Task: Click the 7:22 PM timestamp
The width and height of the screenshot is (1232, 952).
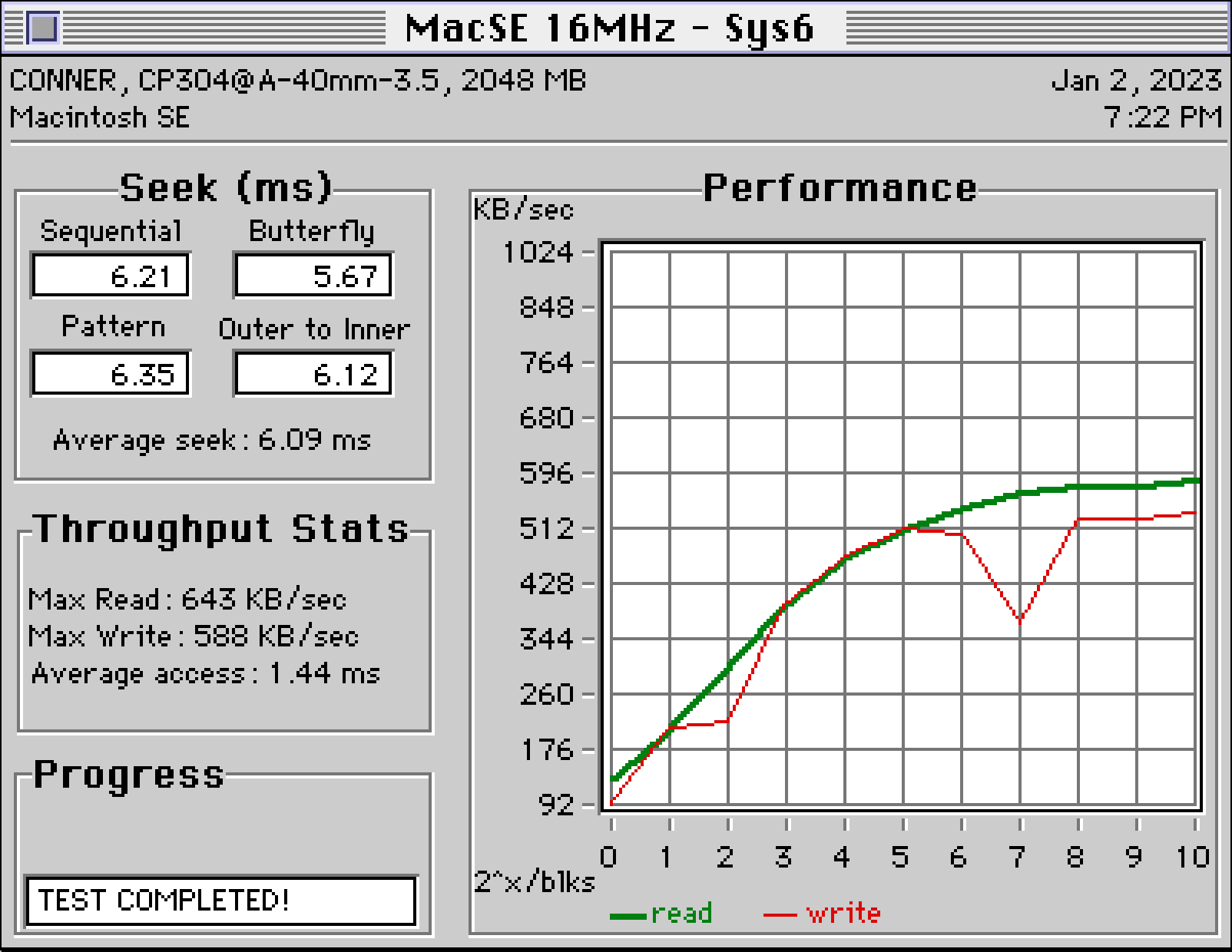Action: tap(1161, 117)
